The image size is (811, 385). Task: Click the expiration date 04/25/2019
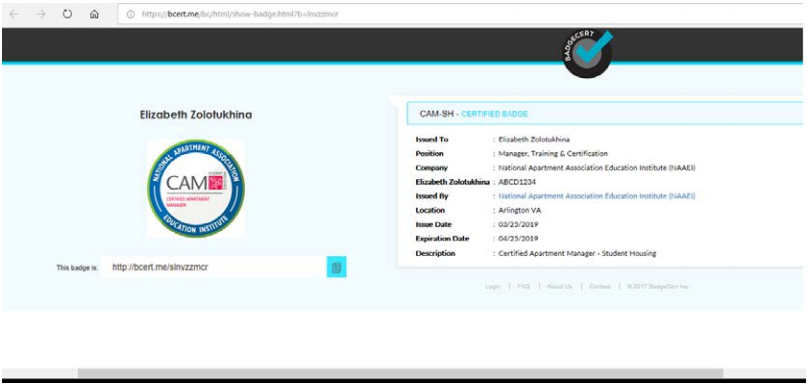(518, 239)
